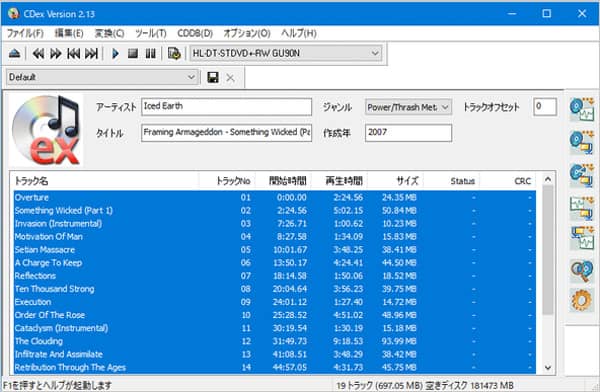Select the Ten Thousand Strong track
600x392 pixels.
(275, 289)
